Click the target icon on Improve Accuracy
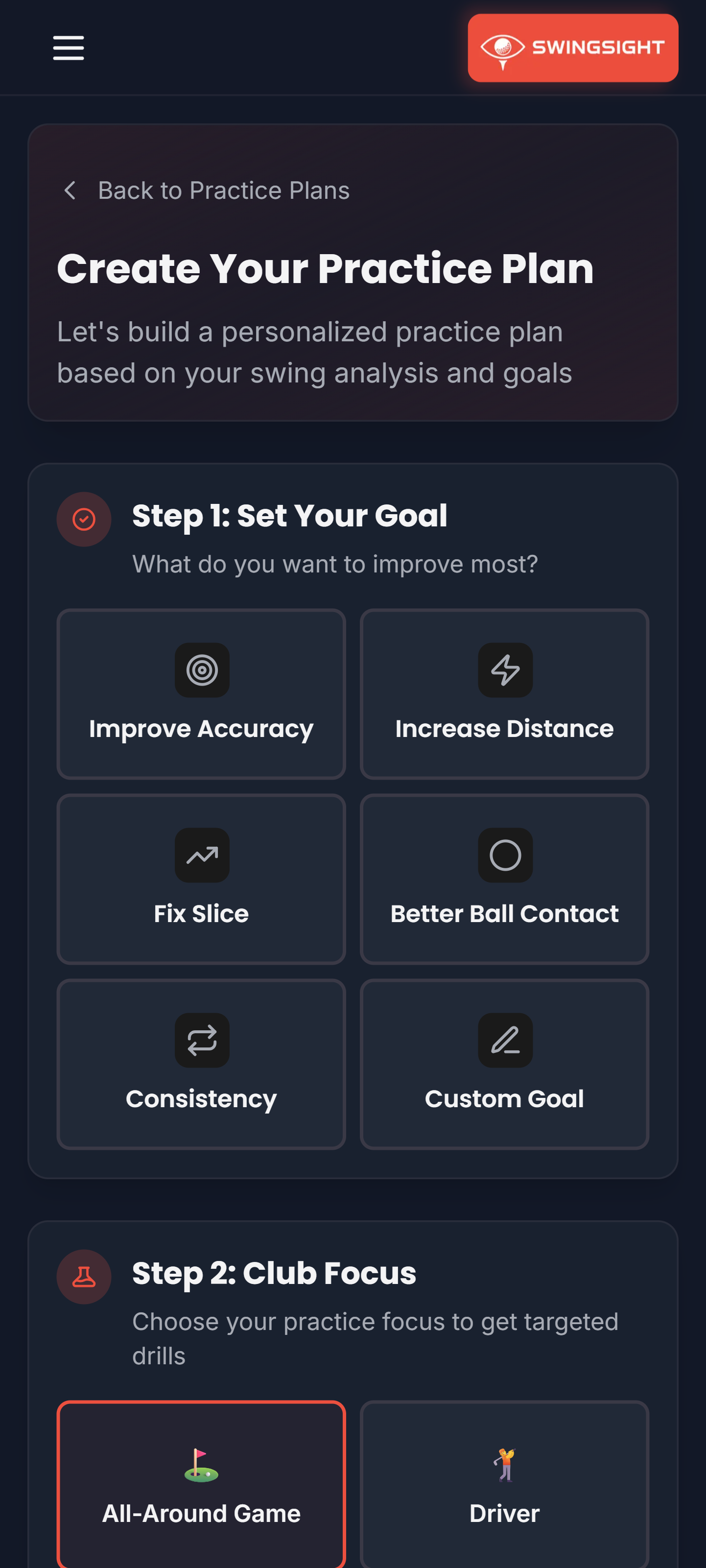706x1568 pixels. coord(201,669)
